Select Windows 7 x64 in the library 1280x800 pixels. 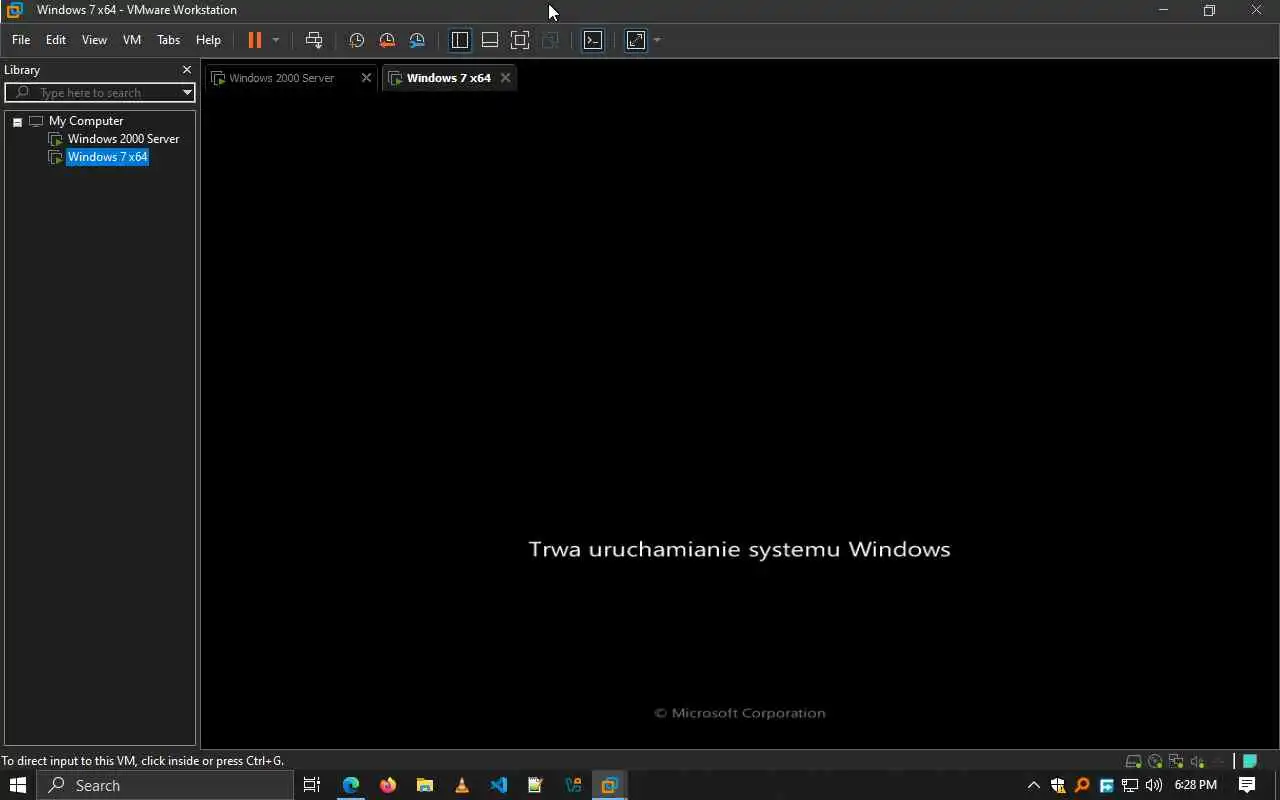pos(107,157)
